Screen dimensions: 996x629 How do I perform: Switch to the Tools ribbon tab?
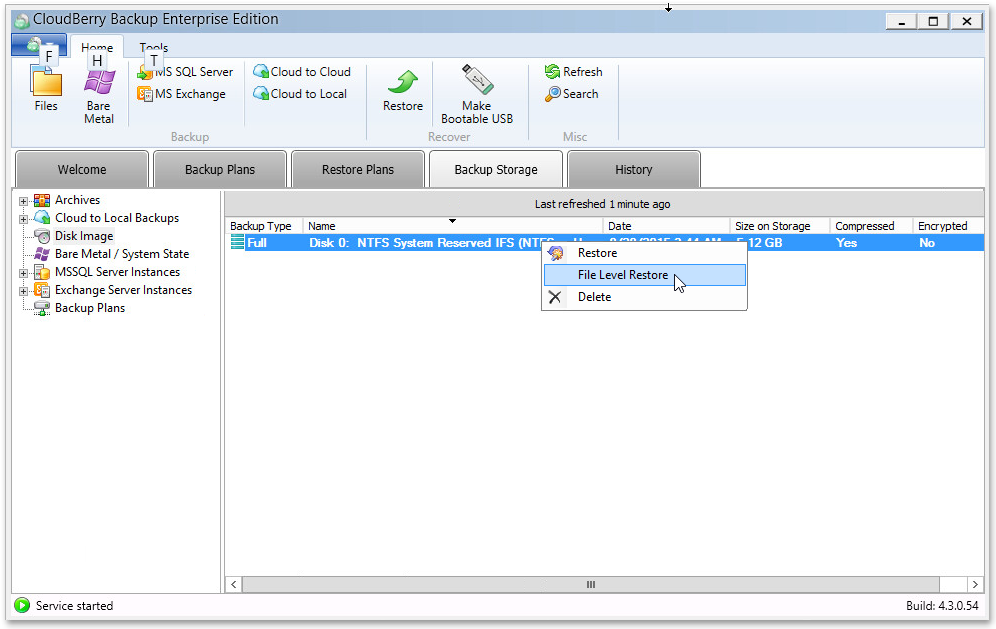coord(154,47)
